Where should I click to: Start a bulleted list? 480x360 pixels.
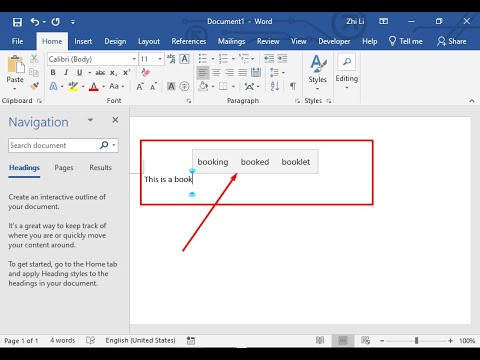click(203, 59)
